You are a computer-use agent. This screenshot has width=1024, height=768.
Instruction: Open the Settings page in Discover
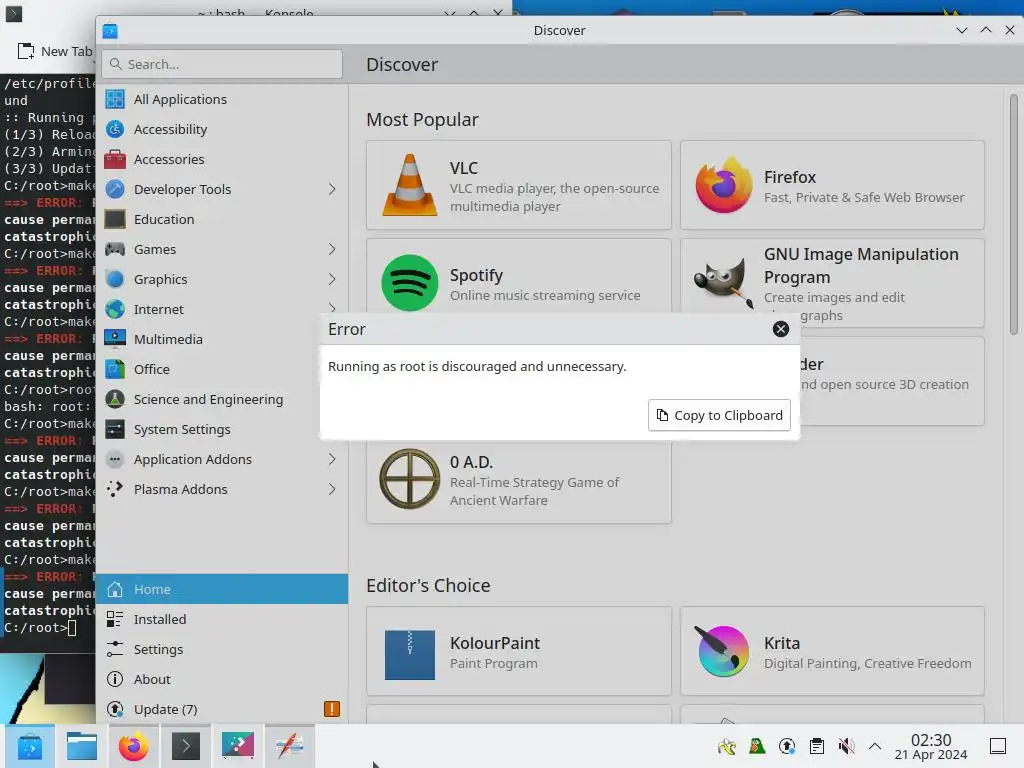point(222,649)
